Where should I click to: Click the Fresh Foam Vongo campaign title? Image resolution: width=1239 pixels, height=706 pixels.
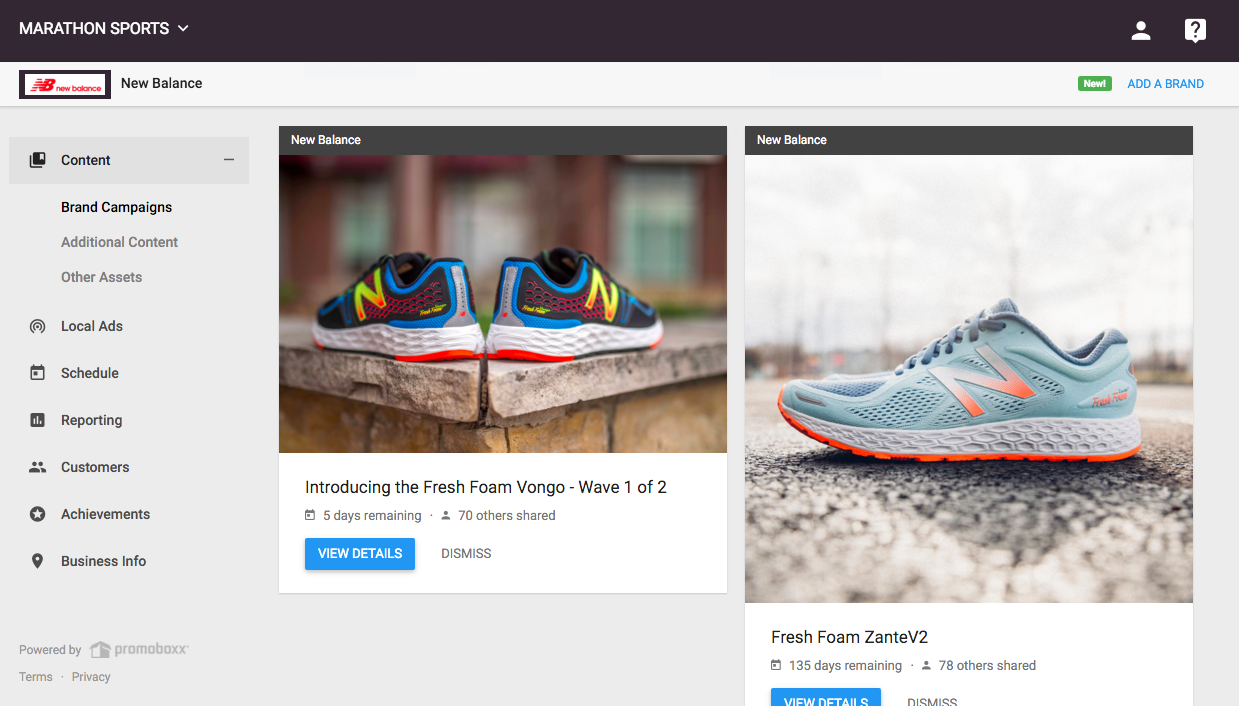pyautogui.click(x=486, y=487)
